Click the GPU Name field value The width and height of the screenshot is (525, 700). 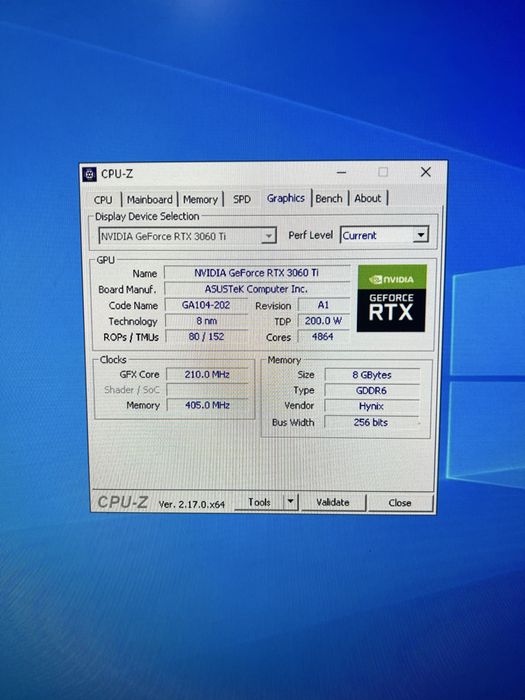[257, 273]
